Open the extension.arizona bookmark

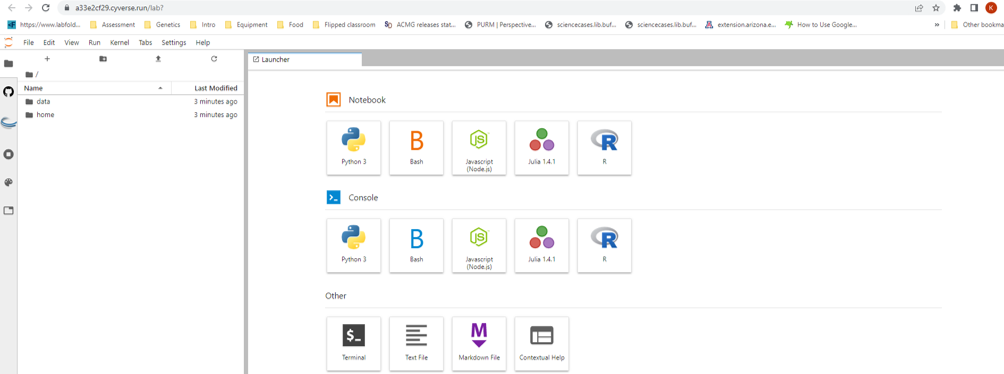tap(741, 25)
